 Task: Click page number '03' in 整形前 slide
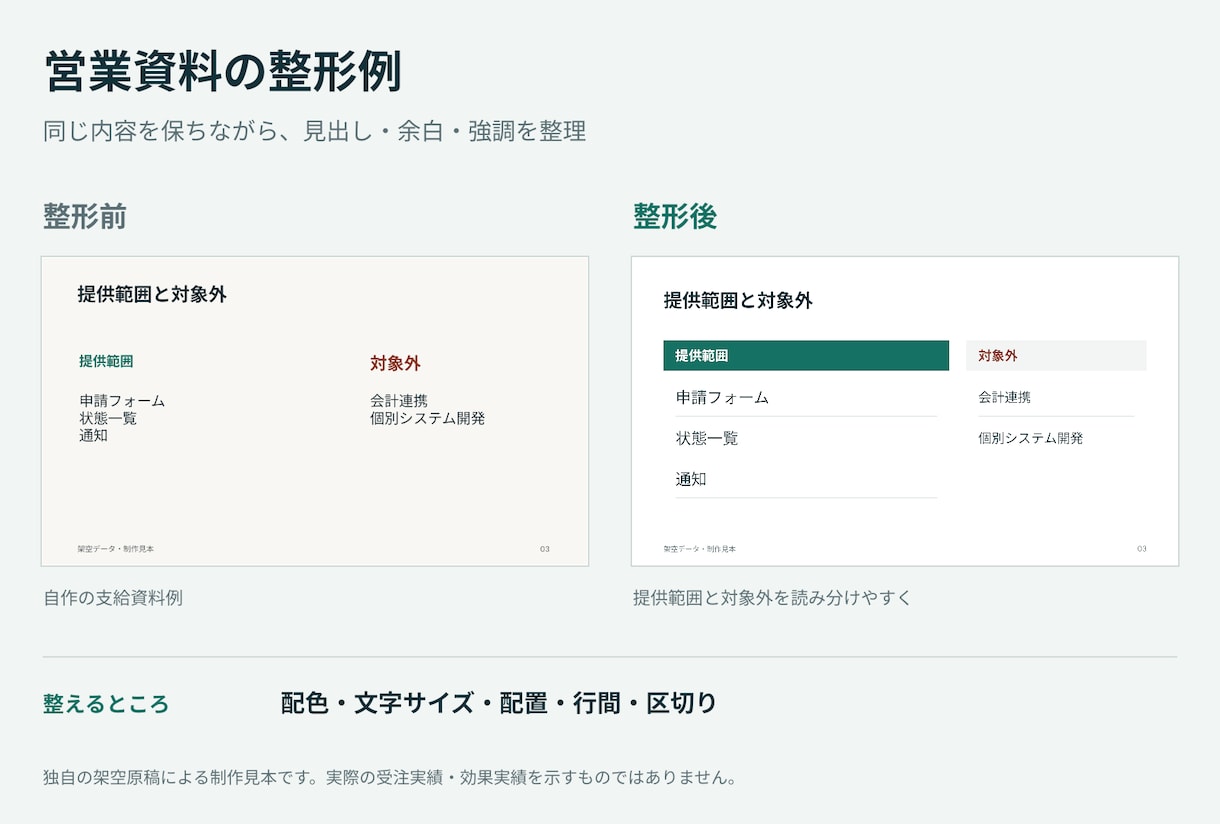point(545,549)
